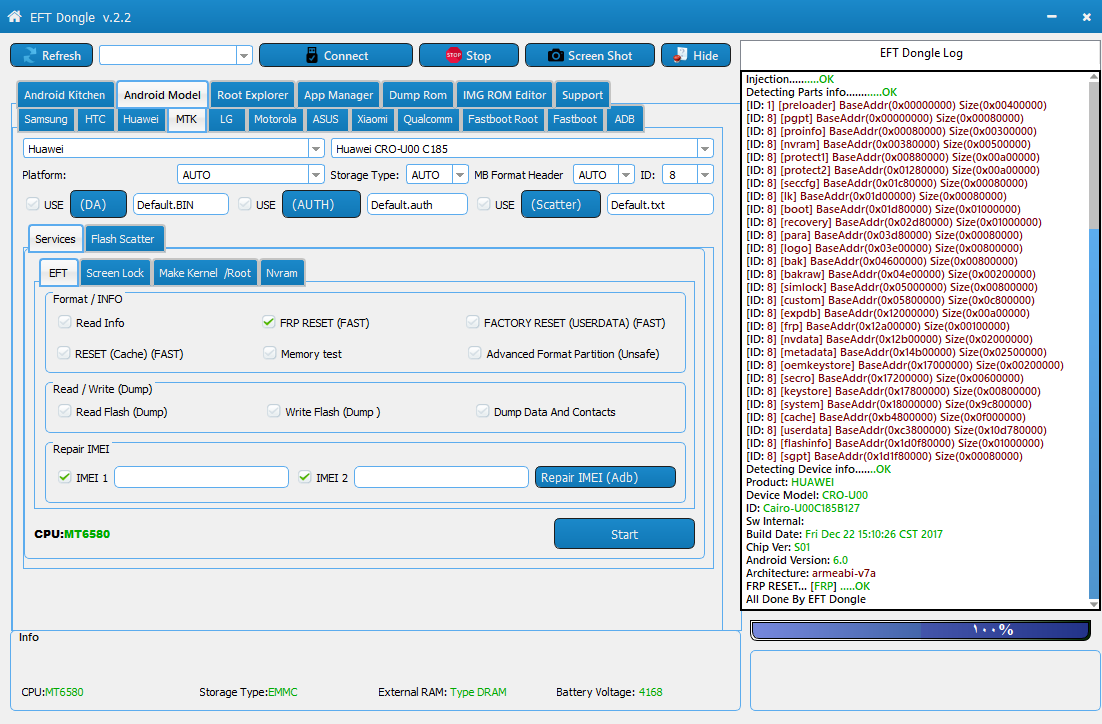Toggle USE checkbox beside (AUTH) button
Screen dimensions: 1102x724
(245, 204)
